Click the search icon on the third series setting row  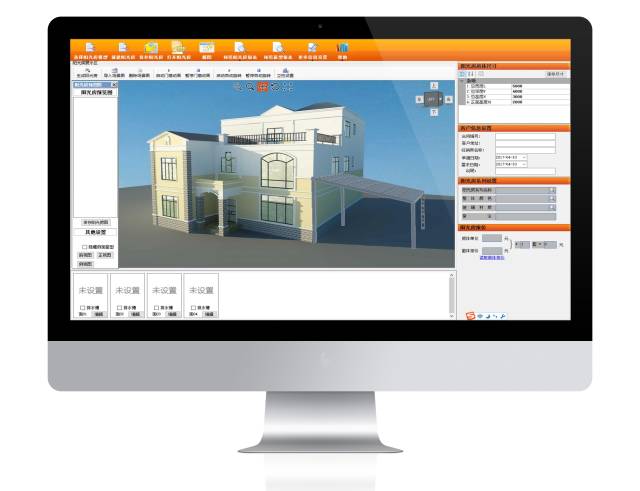click(x=552, y=207)
